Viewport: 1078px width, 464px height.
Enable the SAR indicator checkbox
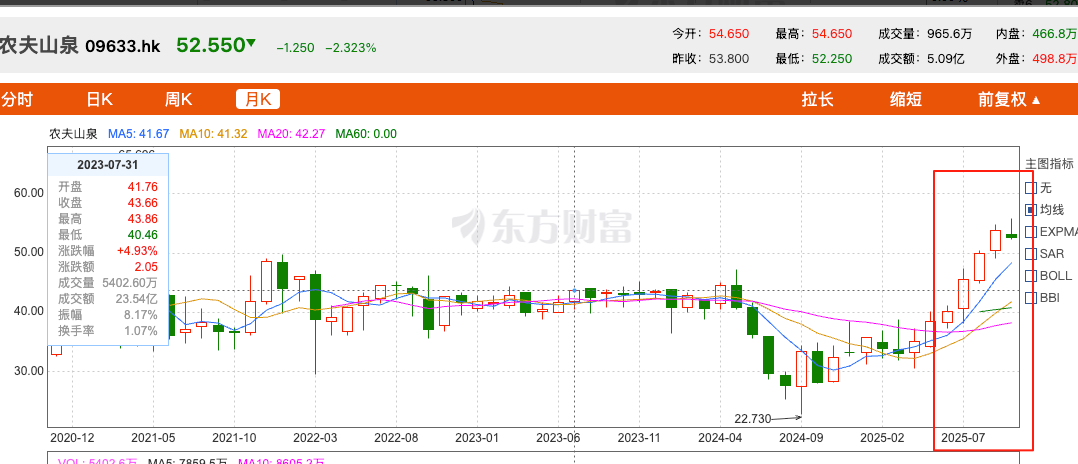pos(1030,254)
